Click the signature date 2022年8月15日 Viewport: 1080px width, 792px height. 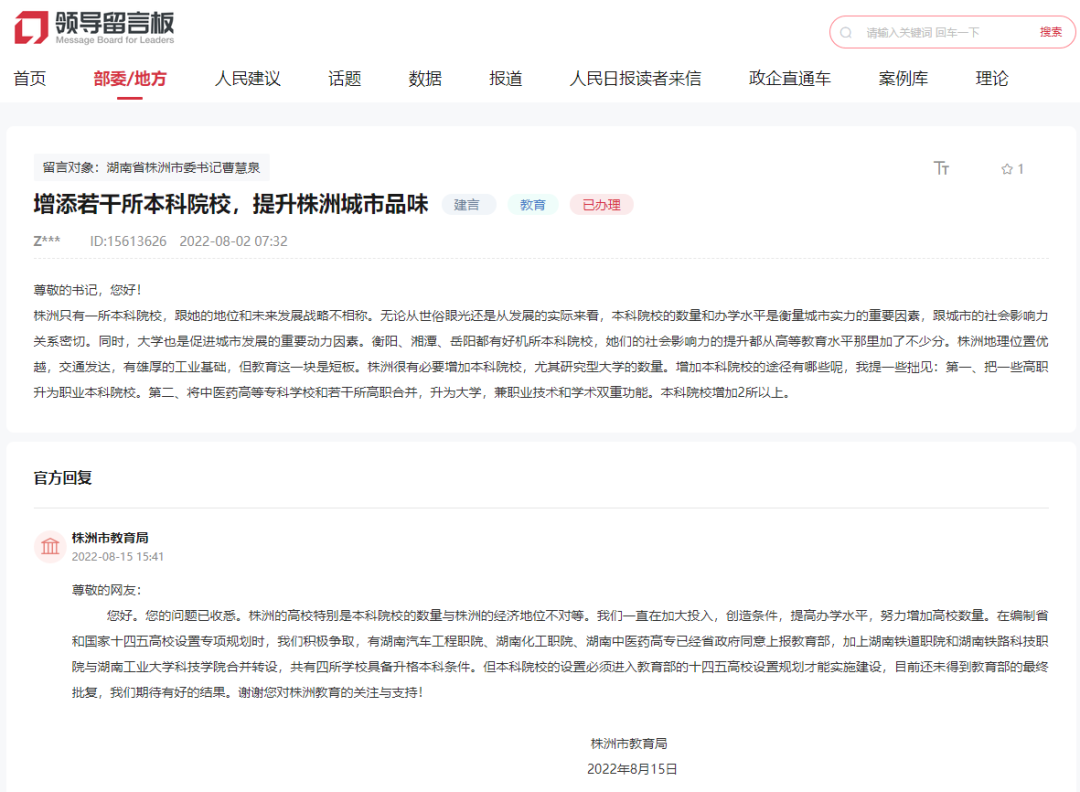point(632,769)
